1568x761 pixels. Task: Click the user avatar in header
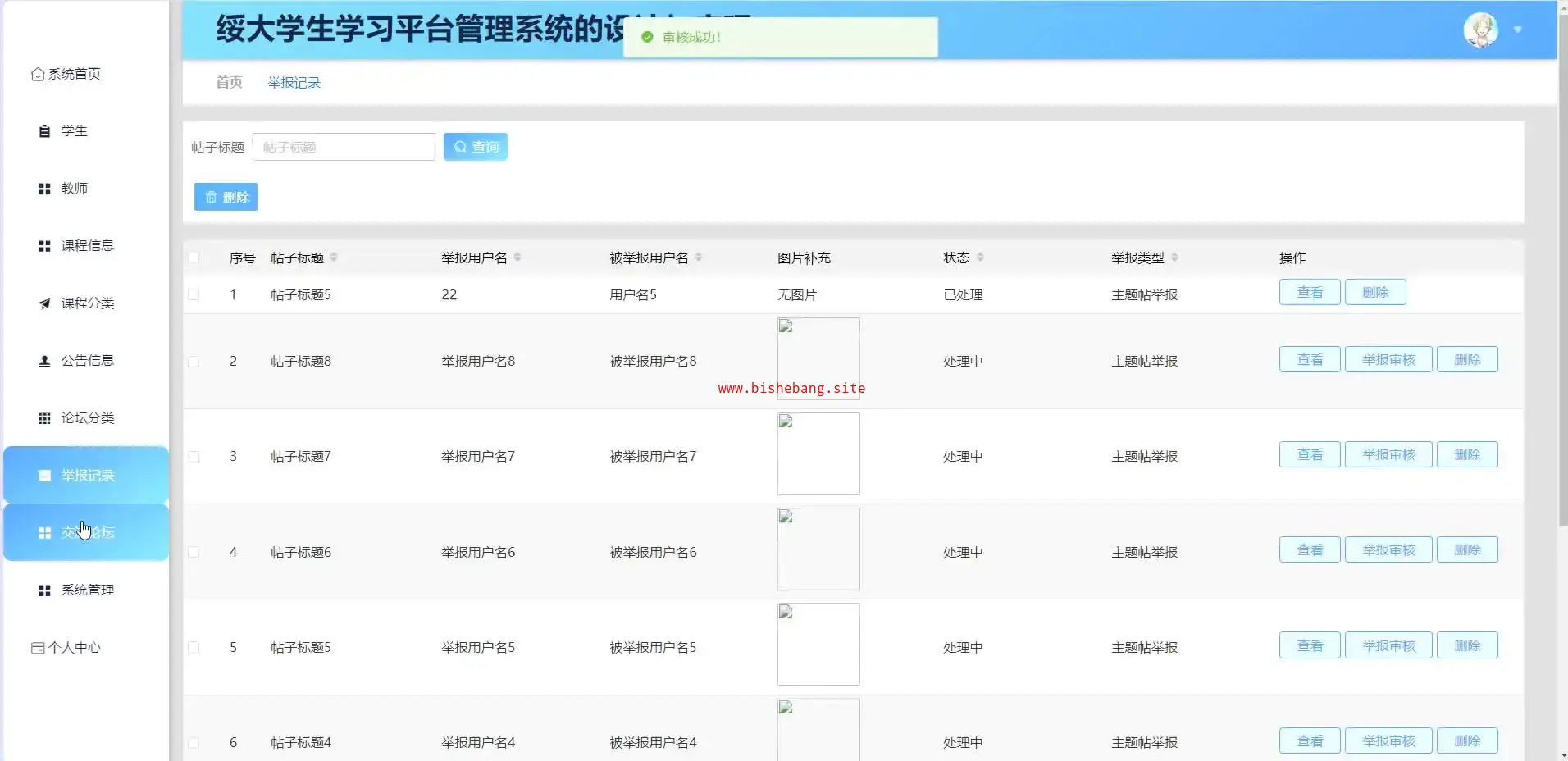click(1480, 30)
